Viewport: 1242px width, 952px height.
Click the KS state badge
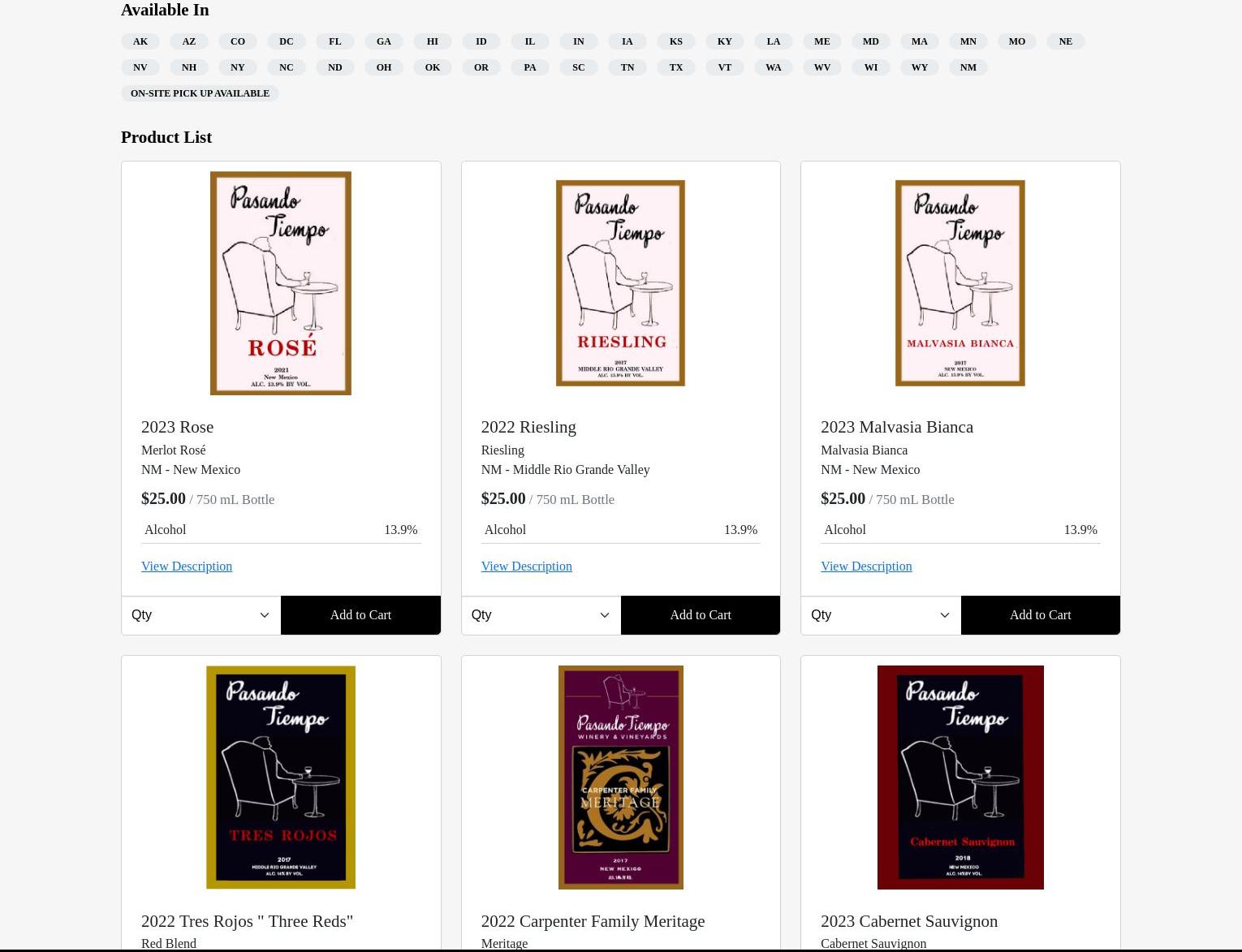click(x=676, y=41)
